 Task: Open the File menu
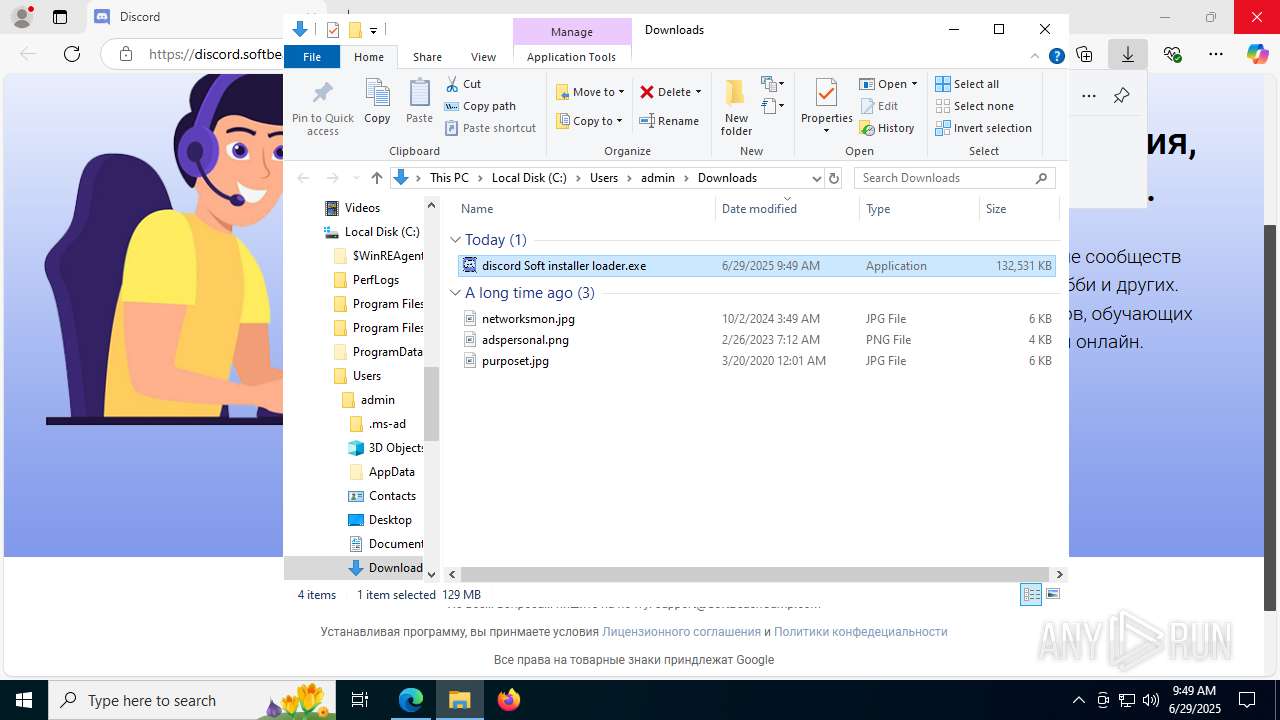(x=312, y=57)
